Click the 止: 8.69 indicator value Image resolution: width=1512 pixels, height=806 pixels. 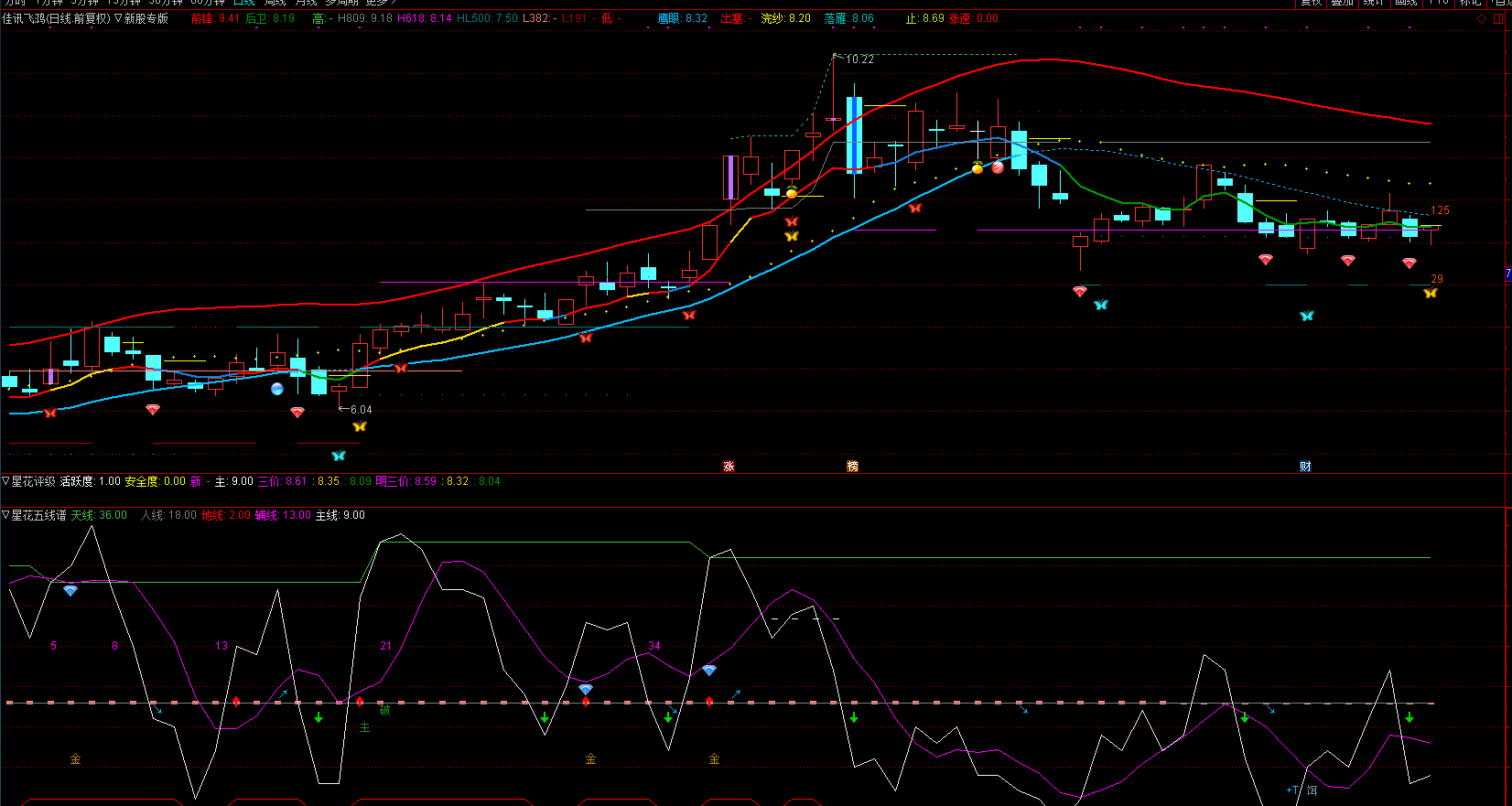click(x=925, y=18)
